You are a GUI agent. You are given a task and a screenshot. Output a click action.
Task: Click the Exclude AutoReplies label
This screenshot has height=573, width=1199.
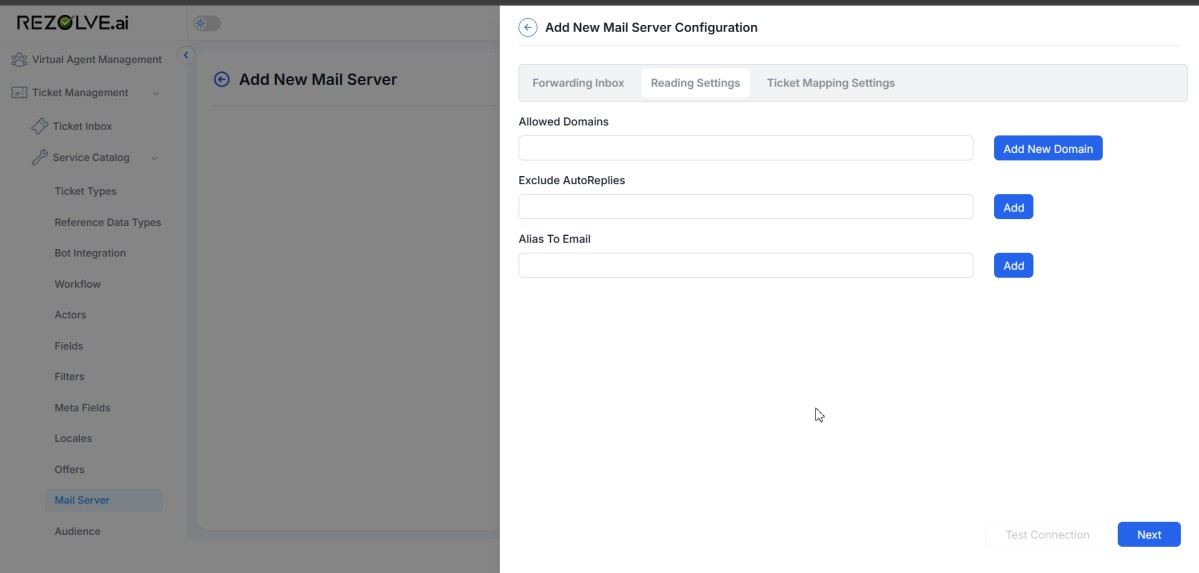tap(572, 181)
